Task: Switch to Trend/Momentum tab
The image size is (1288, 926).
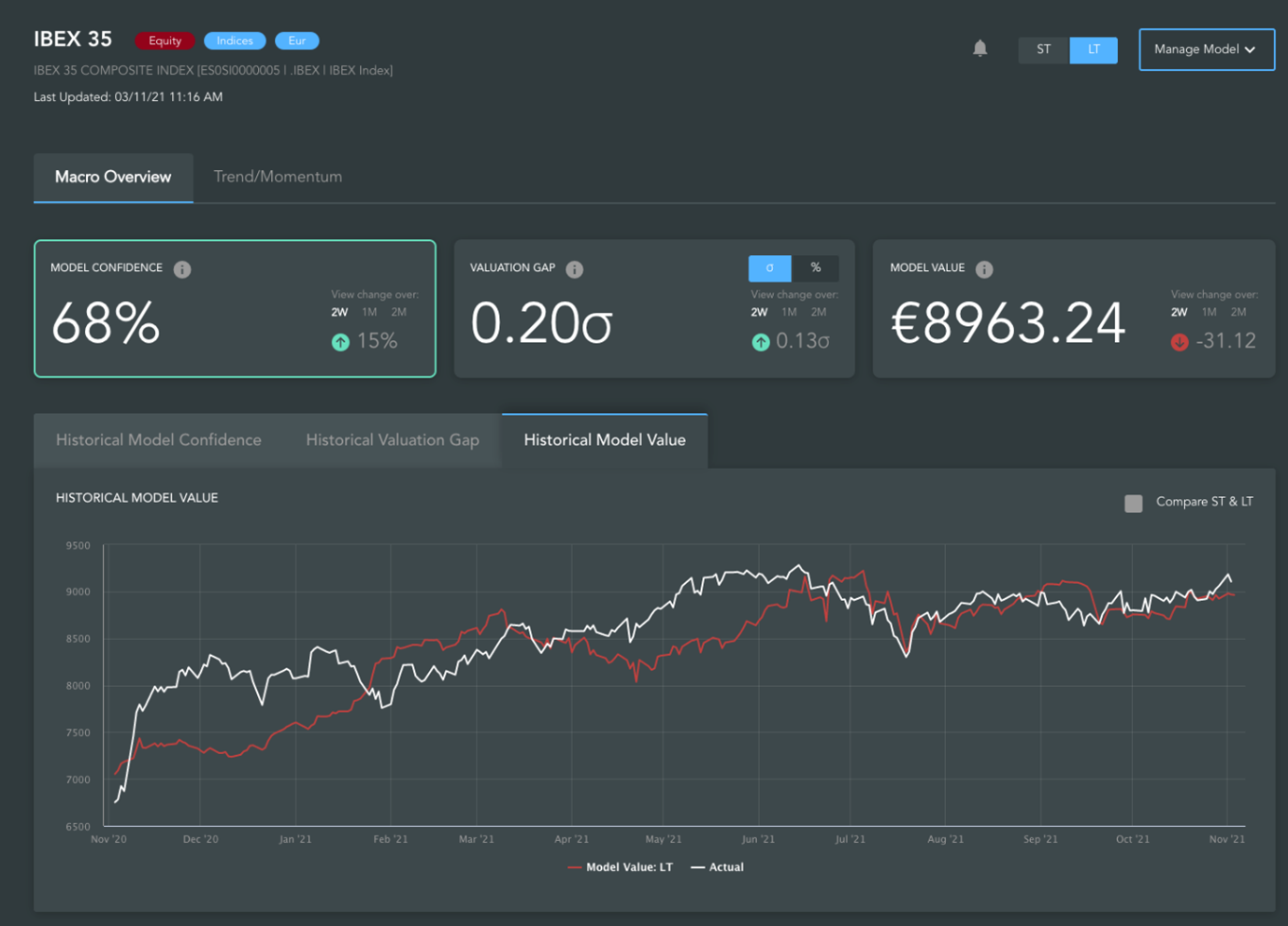Action: pos(278,178)
